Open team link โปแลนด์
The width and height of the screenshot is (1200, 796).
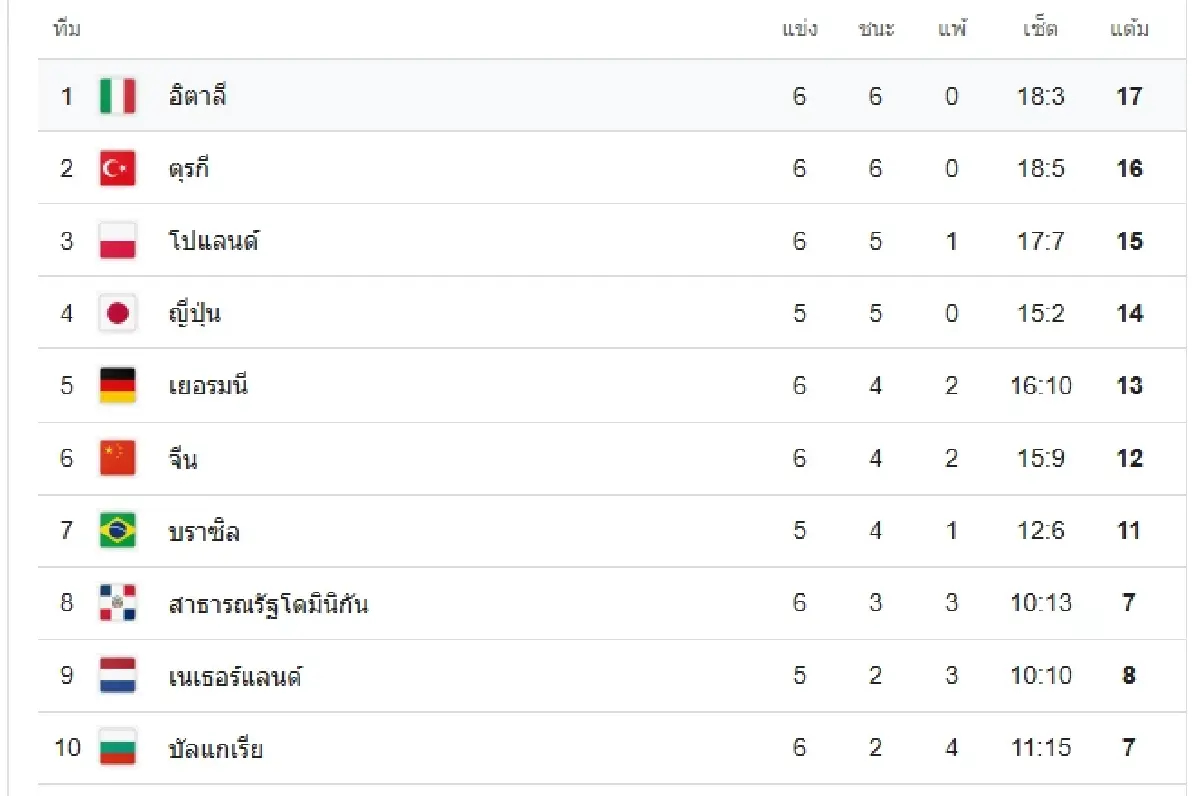(x=214, y=241)
